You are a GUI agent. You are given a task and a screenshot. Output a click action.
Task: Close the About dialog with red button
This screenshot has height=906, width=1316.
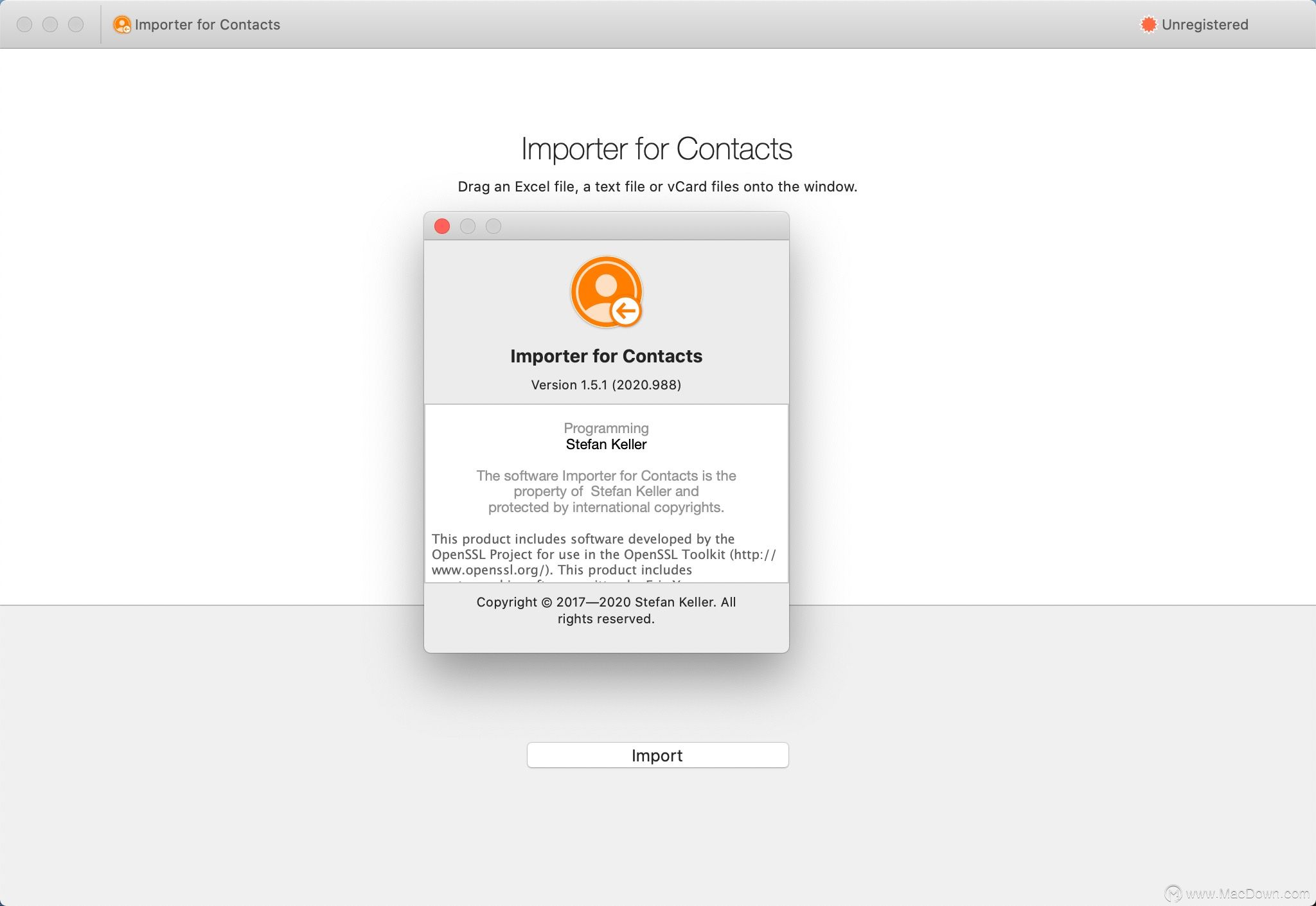(442, 226)
